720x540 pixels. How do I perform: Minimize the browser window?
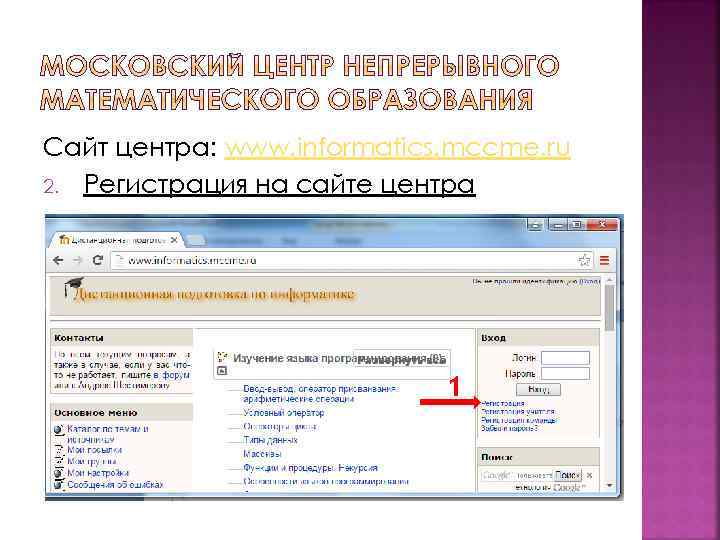(558, 225)
